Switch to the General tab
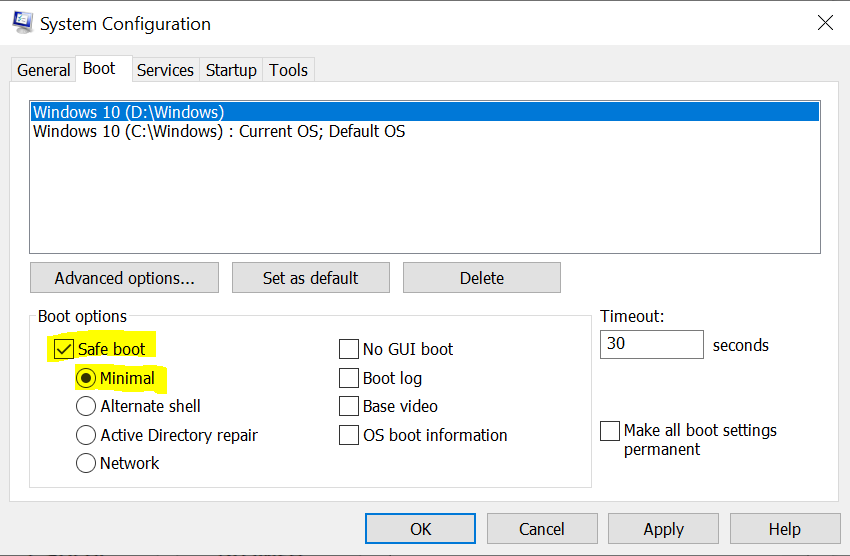The image size is (850, 556). point(44,70)
